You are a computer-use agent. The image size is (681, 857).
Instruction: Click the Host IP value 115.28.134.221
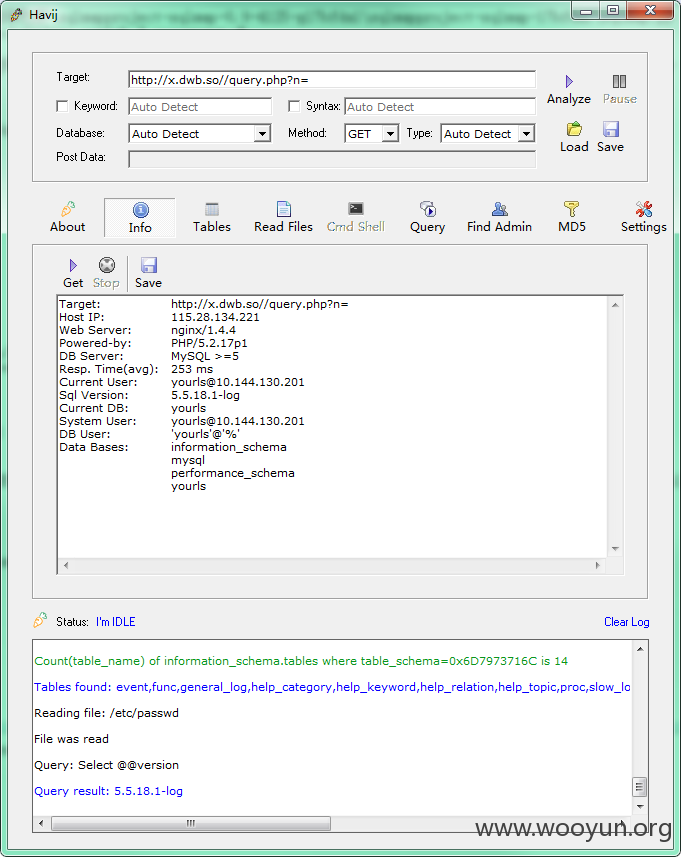(215, 317)
